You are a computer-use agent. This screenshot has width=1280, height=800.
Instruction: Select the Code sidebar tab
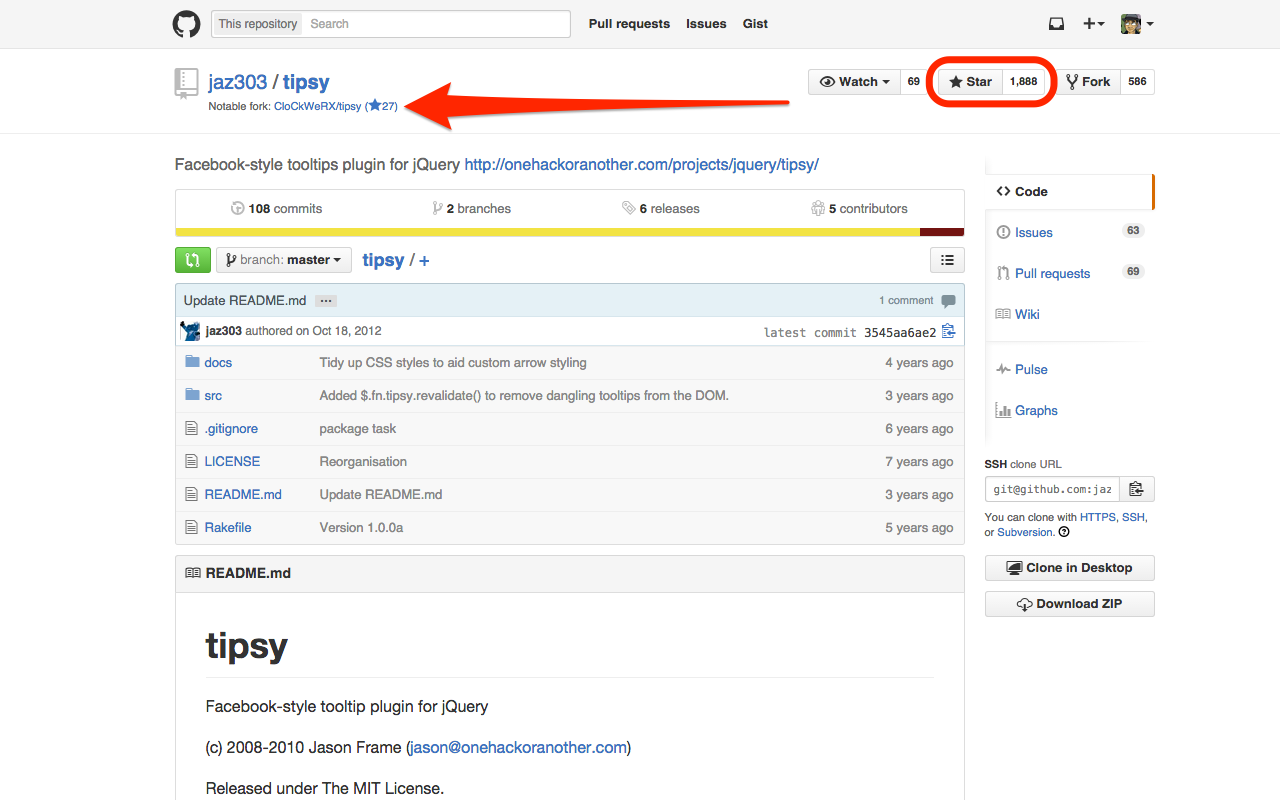(1070, 191)
